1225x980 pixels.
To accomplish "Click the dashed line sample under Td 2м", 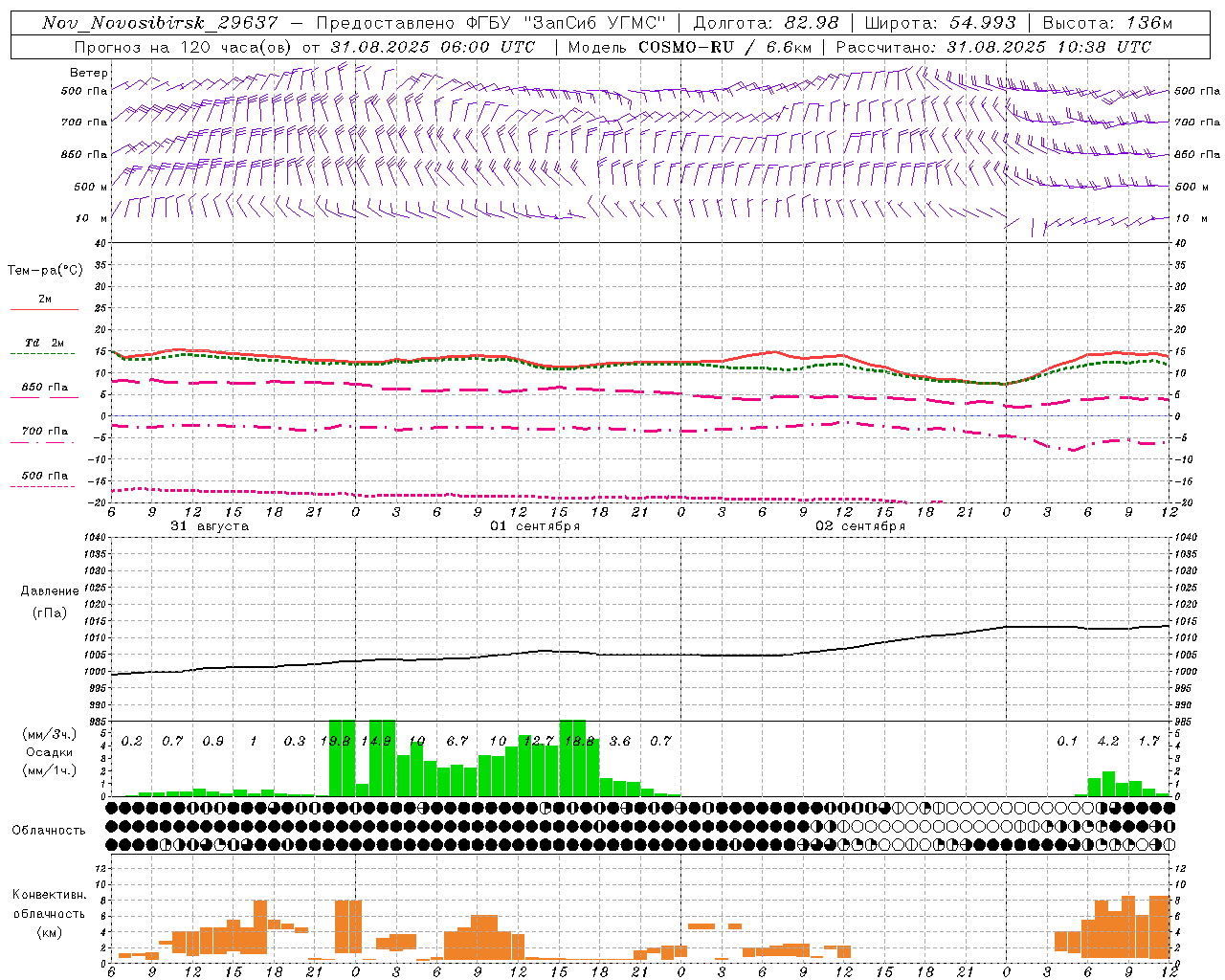I will pos(43,354).
